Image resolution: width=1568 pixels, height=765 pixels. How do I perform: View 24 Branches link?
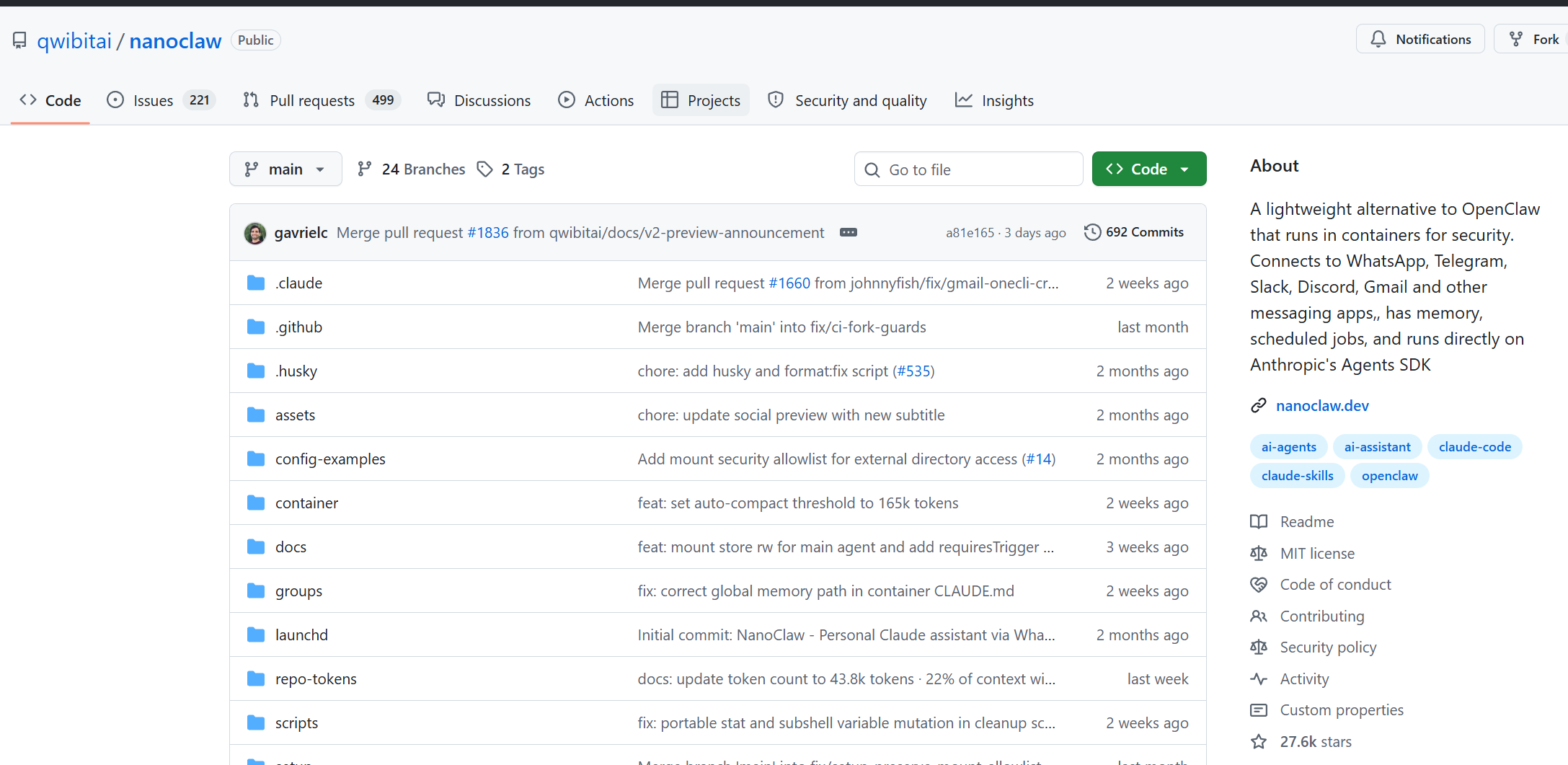412,169
